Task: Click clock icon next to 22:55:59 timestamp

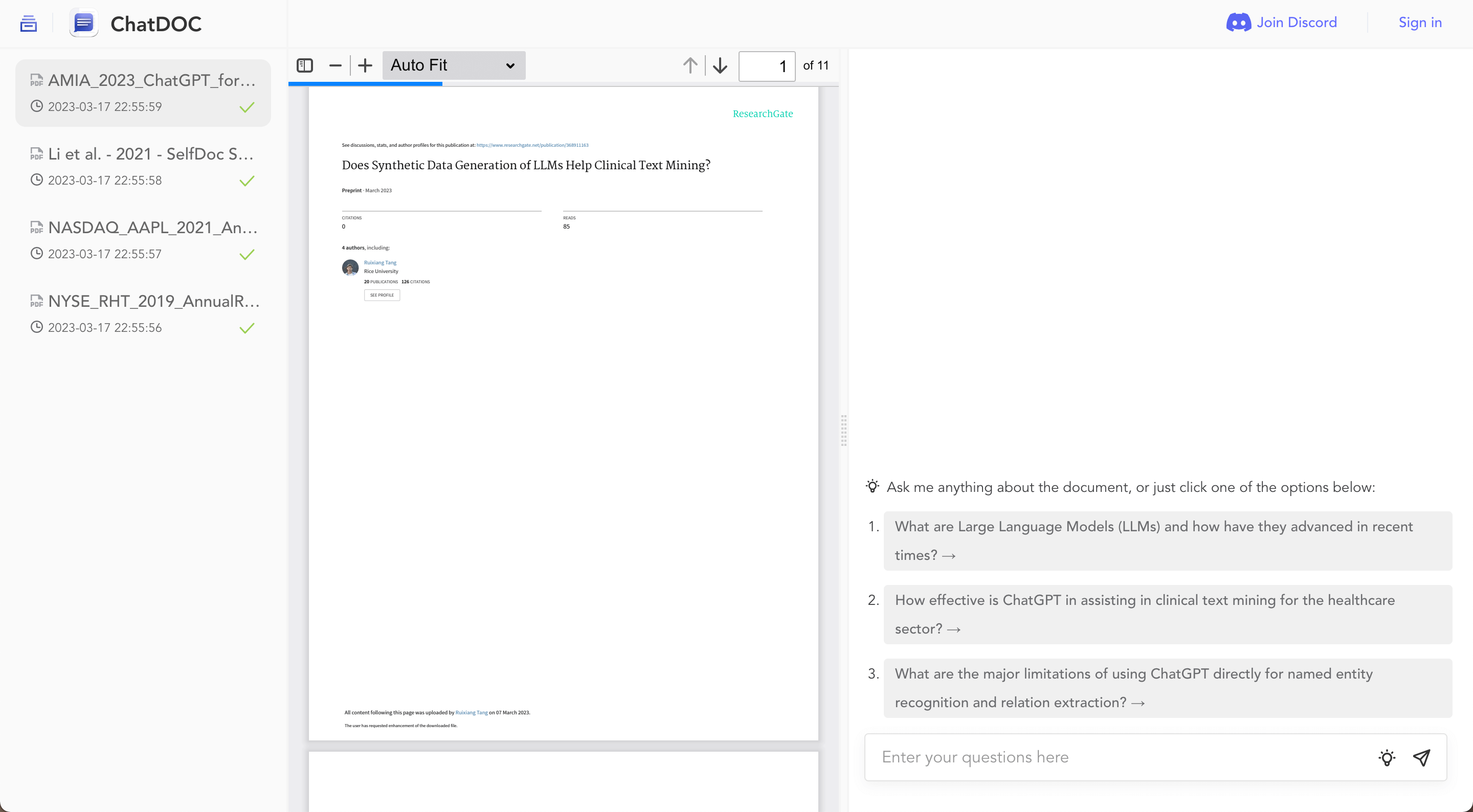Action: [37, 106]
